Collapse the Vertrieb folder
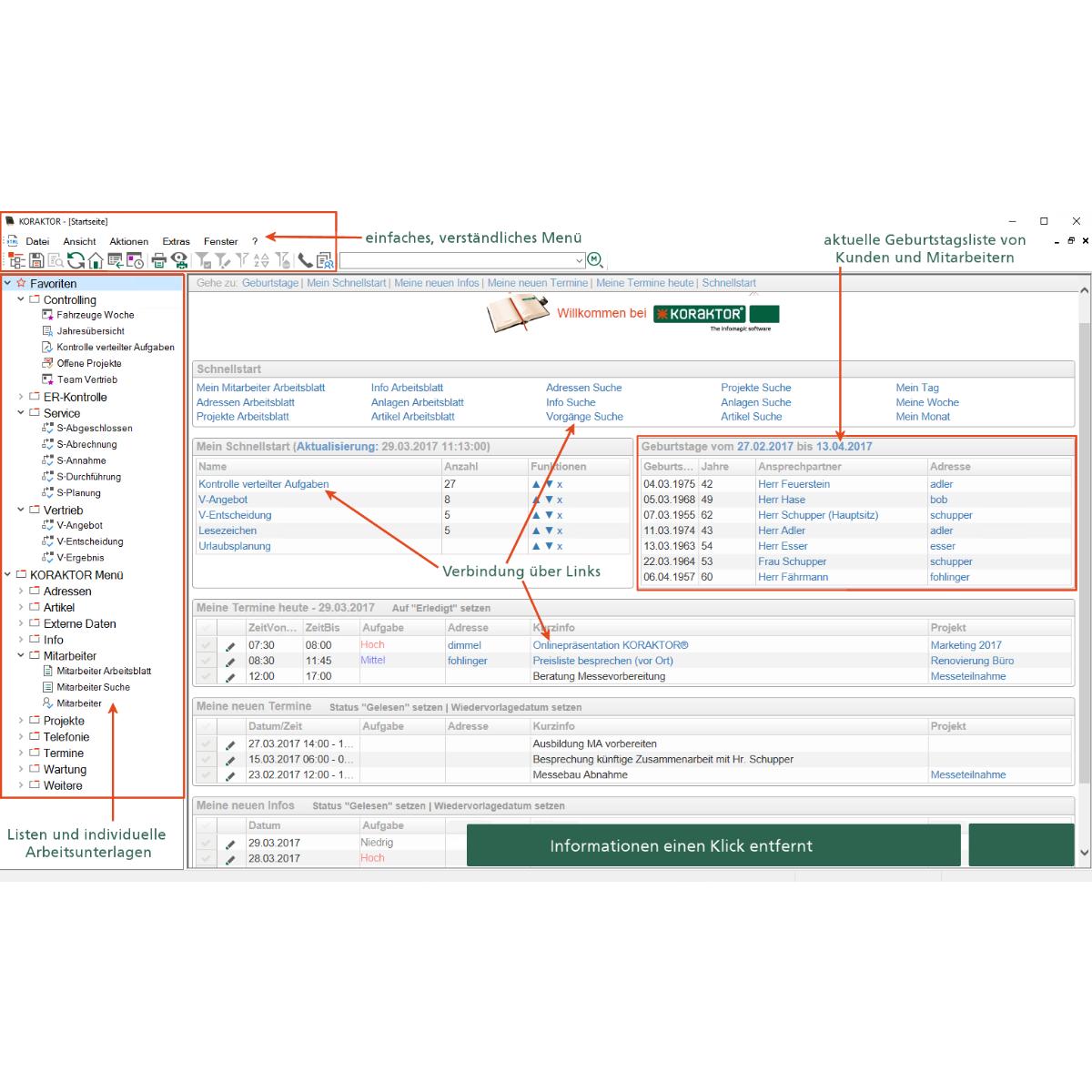This screenshot has width=1092, height=1092. [21, 511]
